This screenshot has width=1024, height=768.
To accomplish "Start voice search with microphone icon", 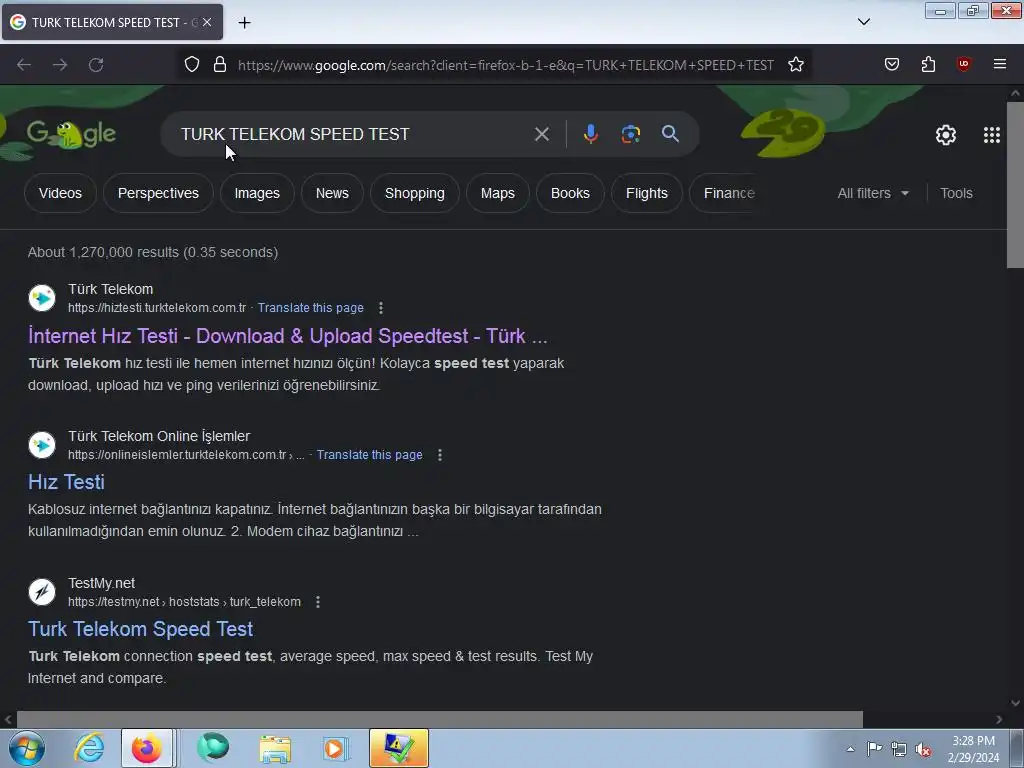I will [590, 134].
